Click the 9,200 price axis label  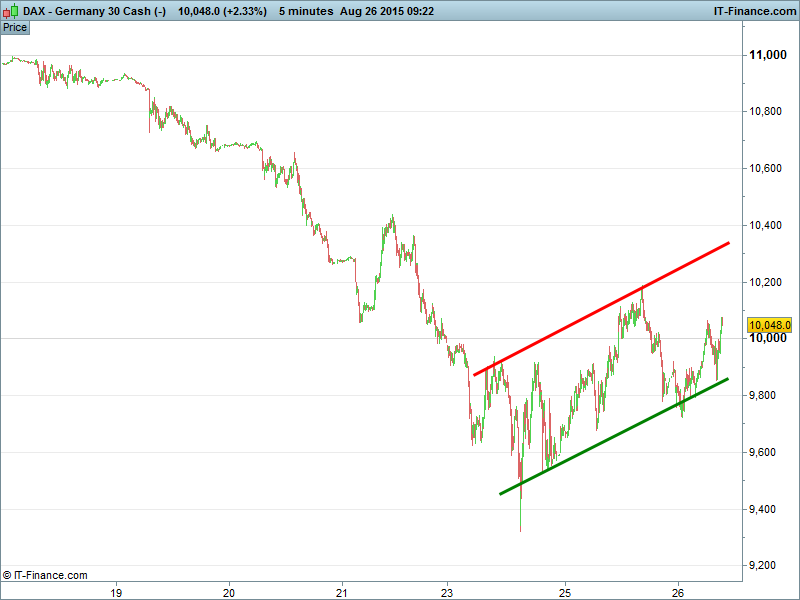pos(769,566)
